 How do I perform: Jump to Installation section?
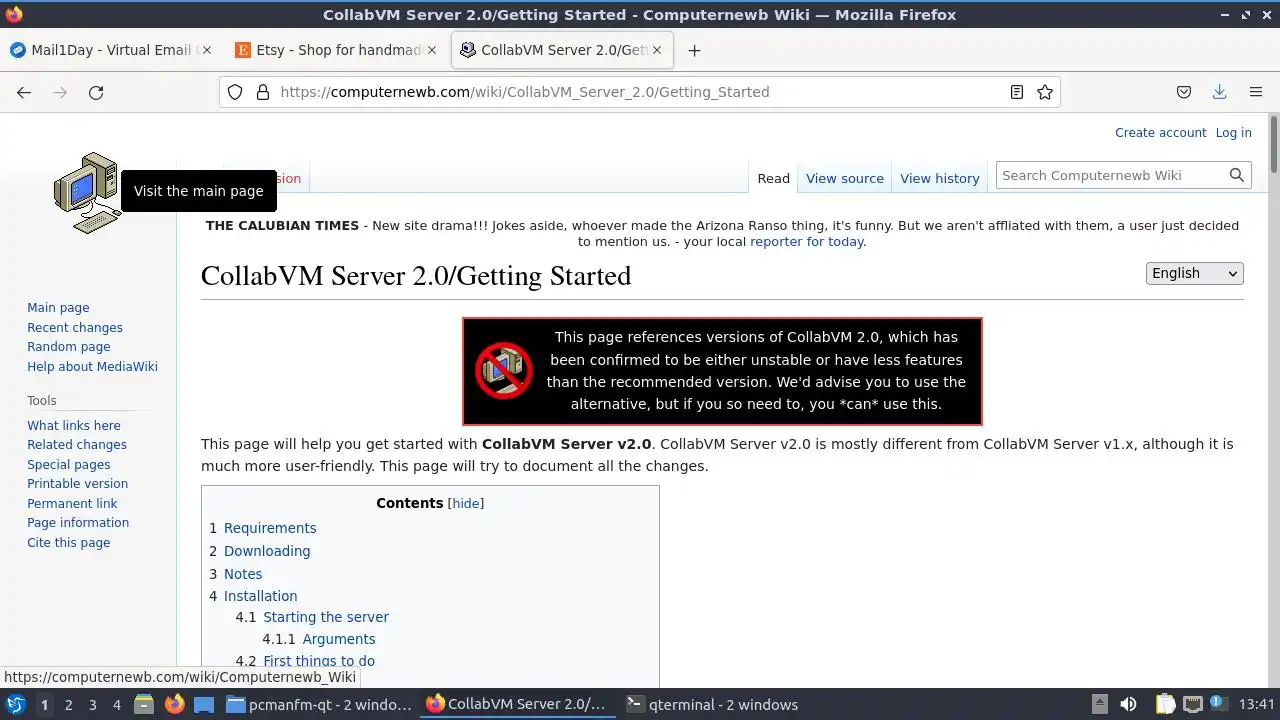coord(260,596)
